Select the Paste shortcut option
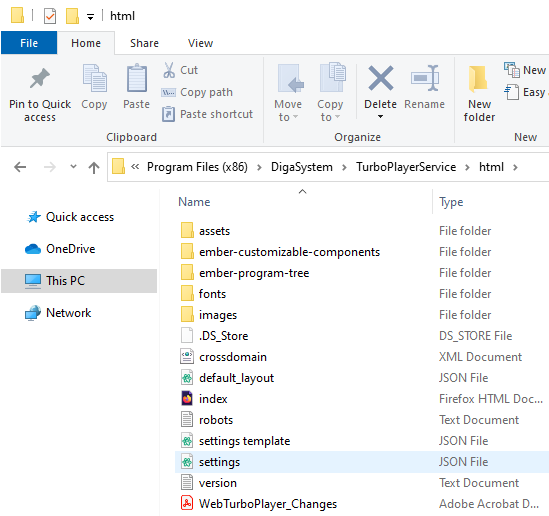Image resolution: width=549 pixels, height=516 pixels. point(207,114)
